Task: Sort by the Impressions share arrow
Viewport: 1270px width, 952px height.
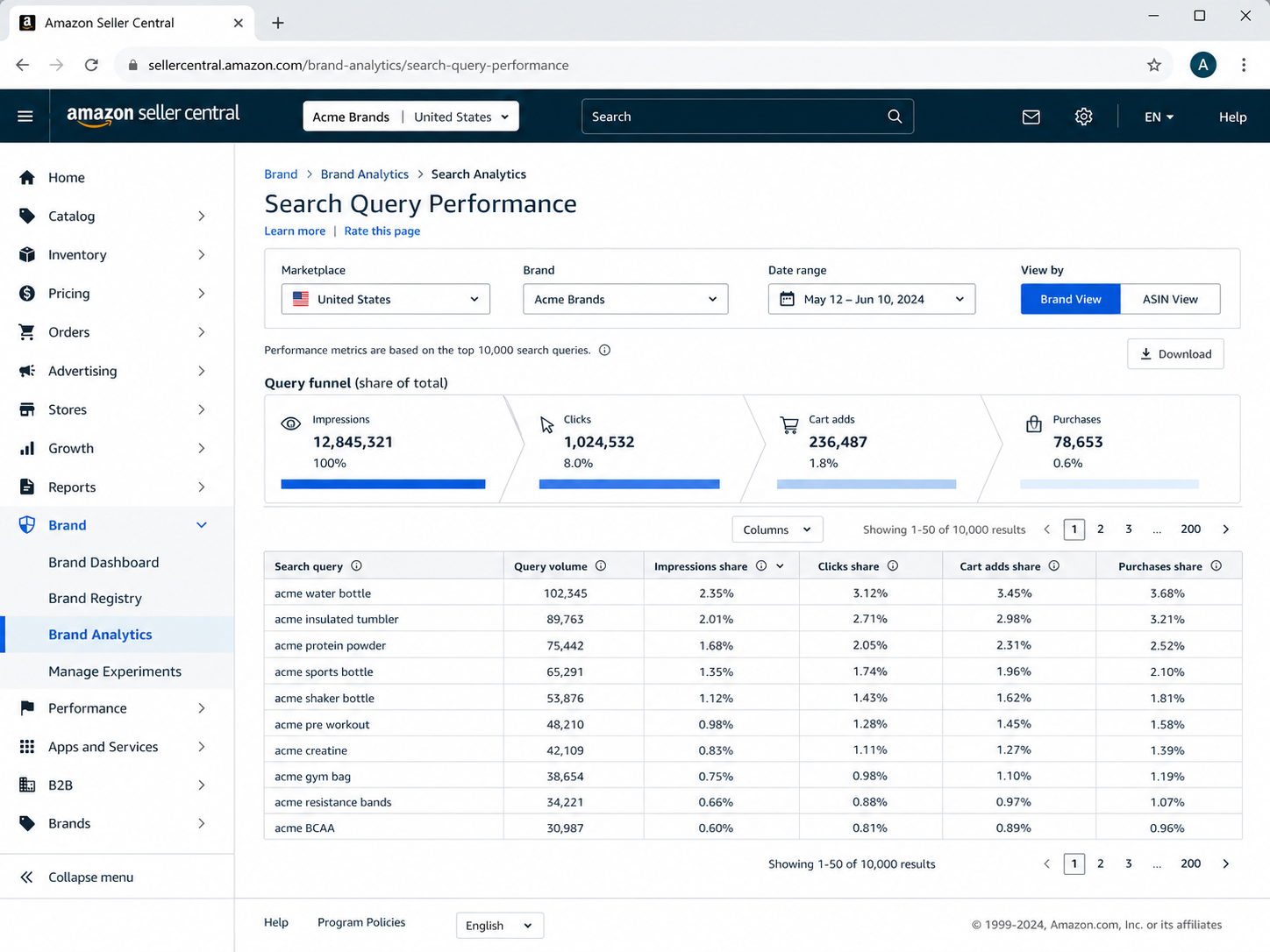Action: 781,566
